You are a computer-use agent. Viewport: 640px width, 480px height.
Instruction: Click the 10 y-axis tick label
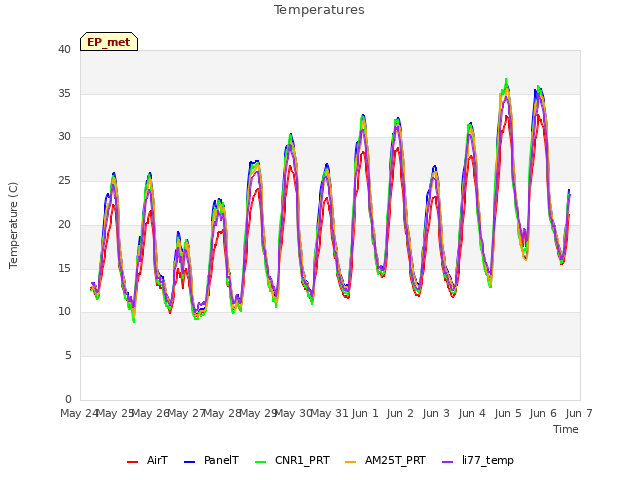(64, 312)
